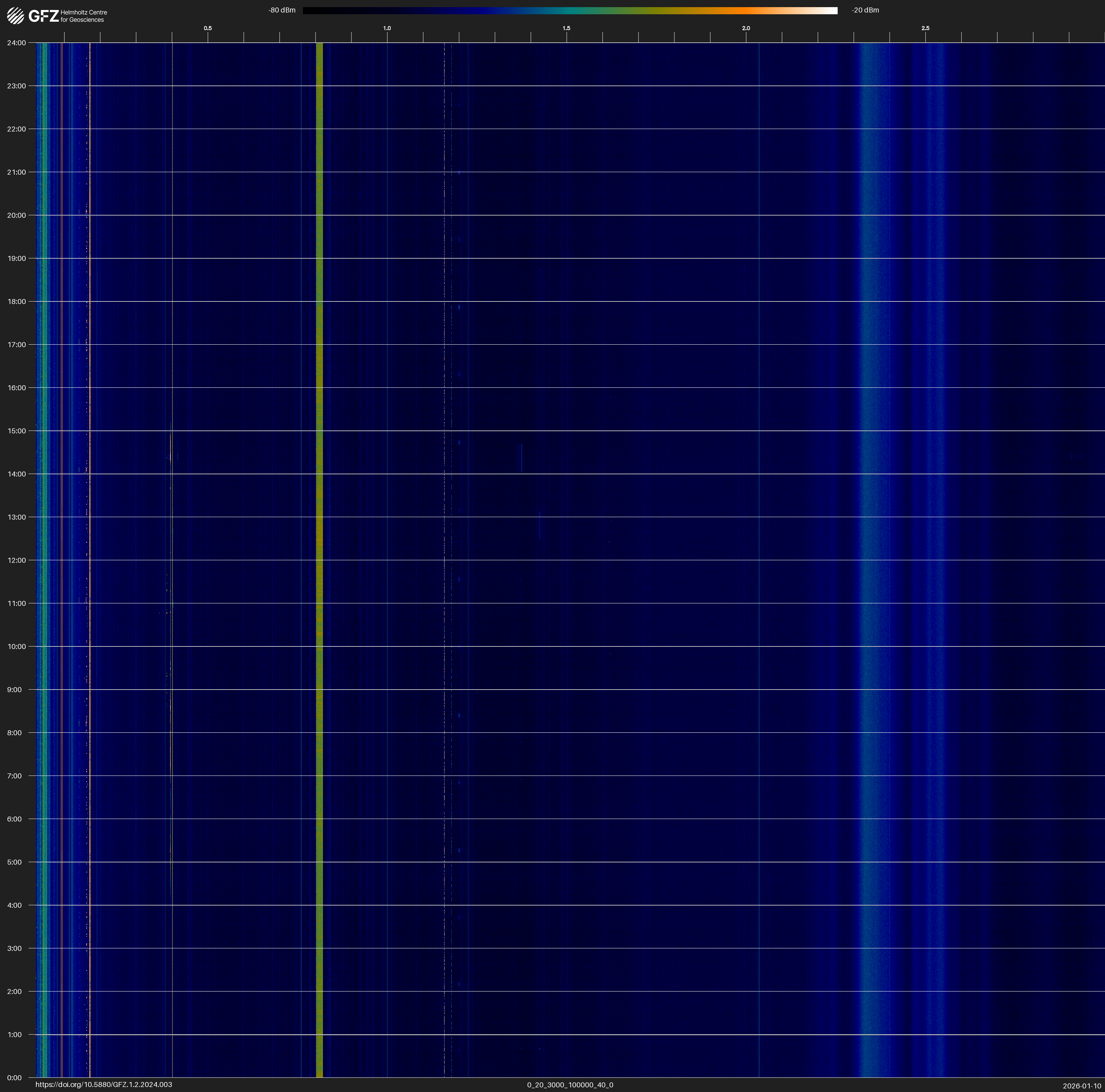Click the 2.5 frequency axis marker
This screenshot has width=1105, height=1092.
[x=925, y=28]
